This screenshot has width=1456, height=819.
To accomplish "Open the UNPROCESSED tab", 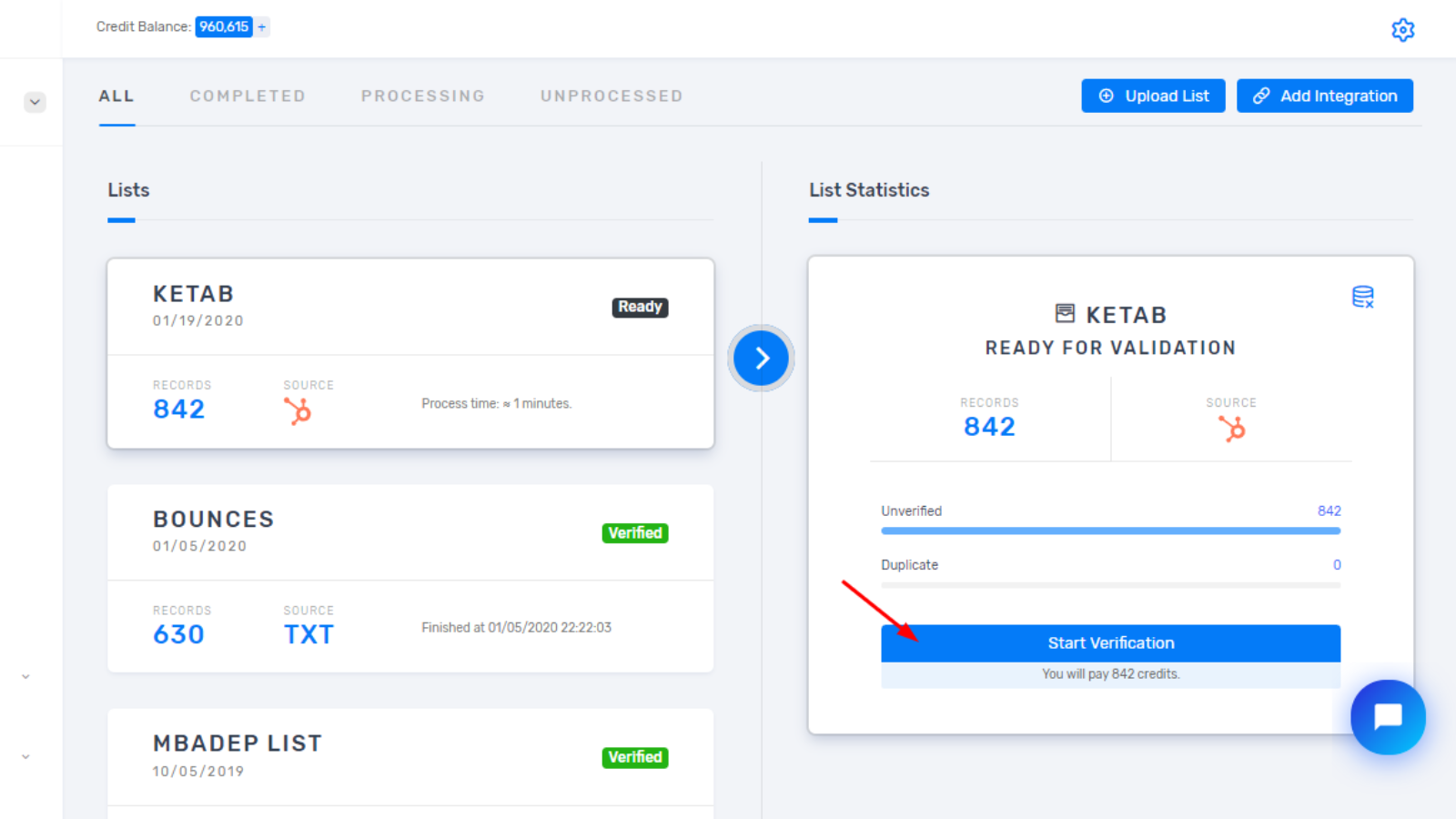I will [611, 96].
